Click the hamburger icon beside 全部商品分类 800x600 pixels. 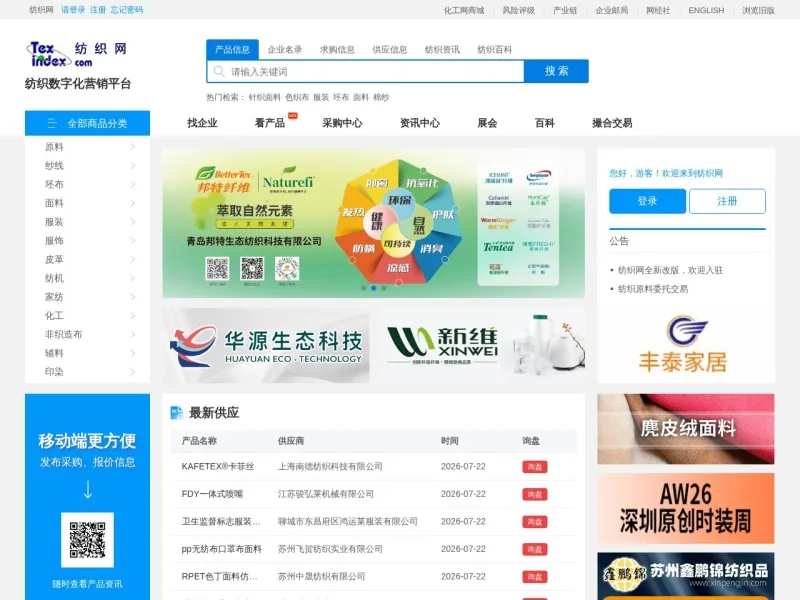coord(52,123)
